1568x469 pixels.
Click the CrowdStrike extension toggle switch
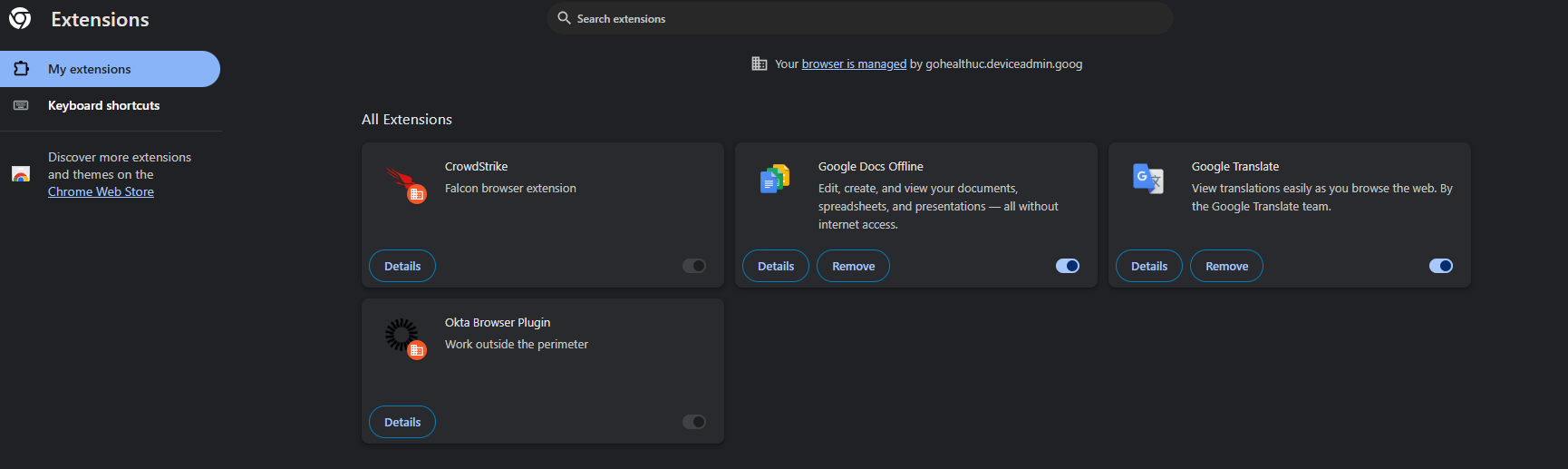coord(694,266)
